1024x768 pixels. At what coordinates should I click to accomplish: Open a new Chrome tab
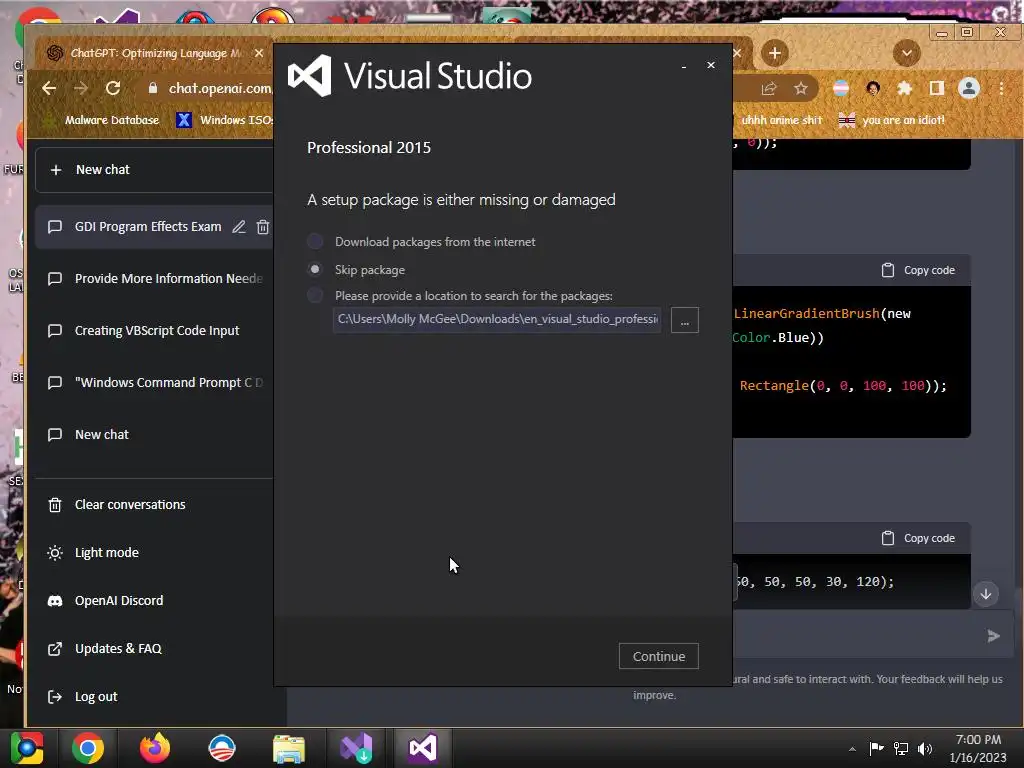775,53
